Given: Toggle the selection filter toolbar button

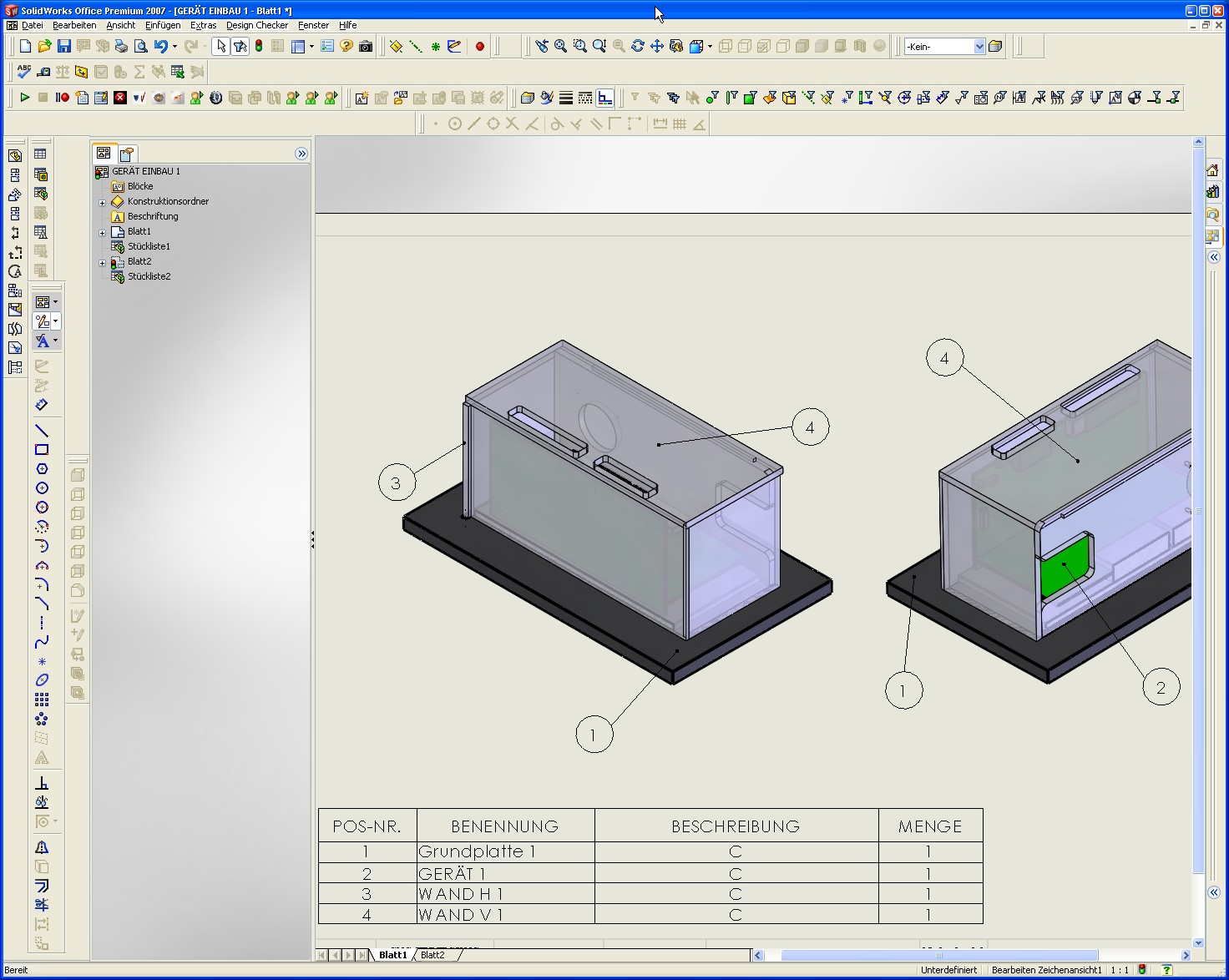Looking at the screenshot, I should pyautogui.click(x=240, y=47).
